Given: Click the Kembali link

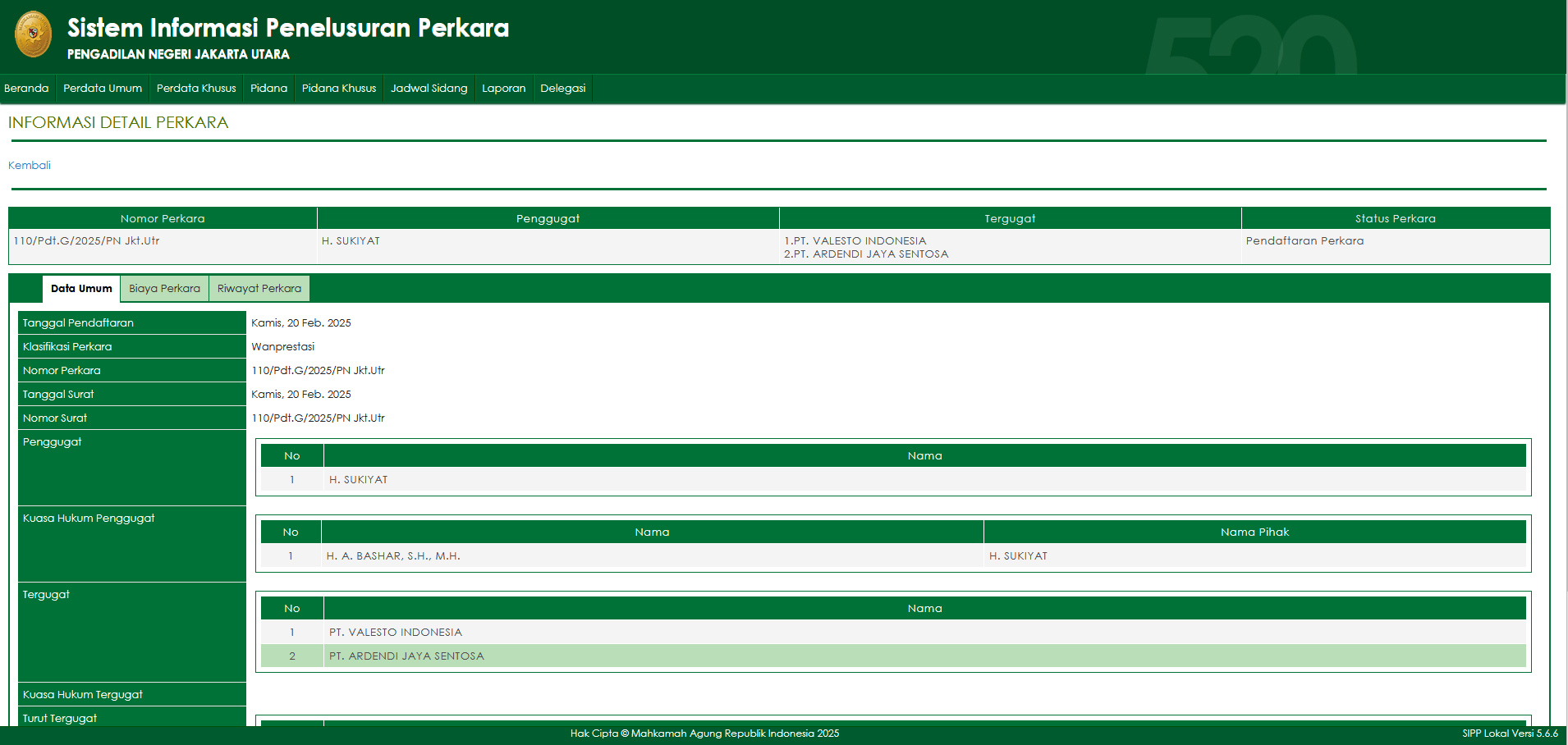Looking at the screenshot, I should coord(30,166).
